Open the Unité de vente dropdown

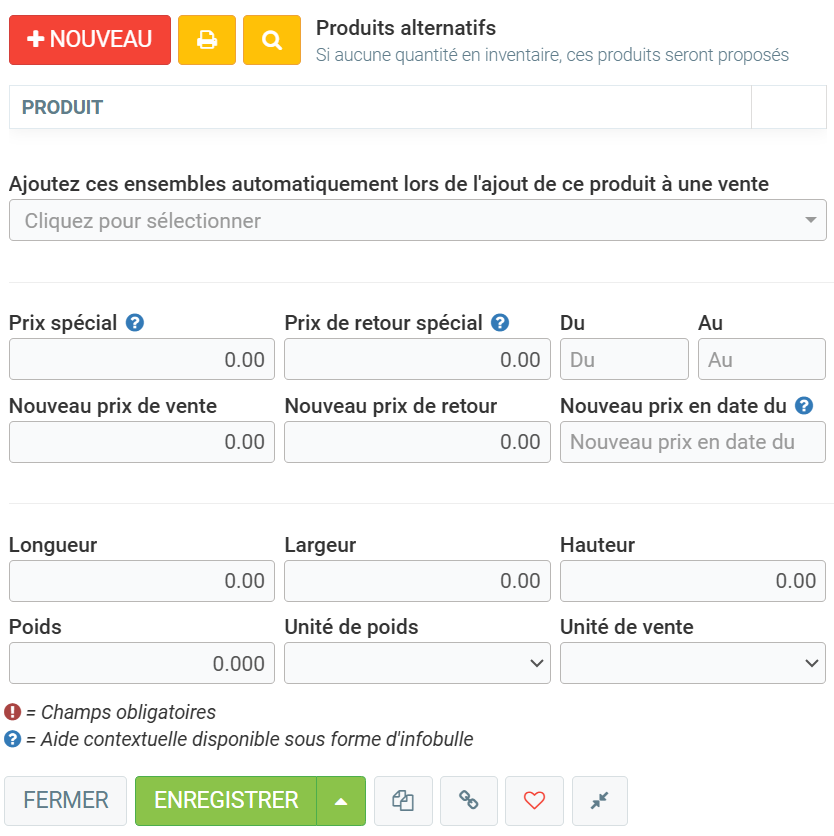(693, 662)
